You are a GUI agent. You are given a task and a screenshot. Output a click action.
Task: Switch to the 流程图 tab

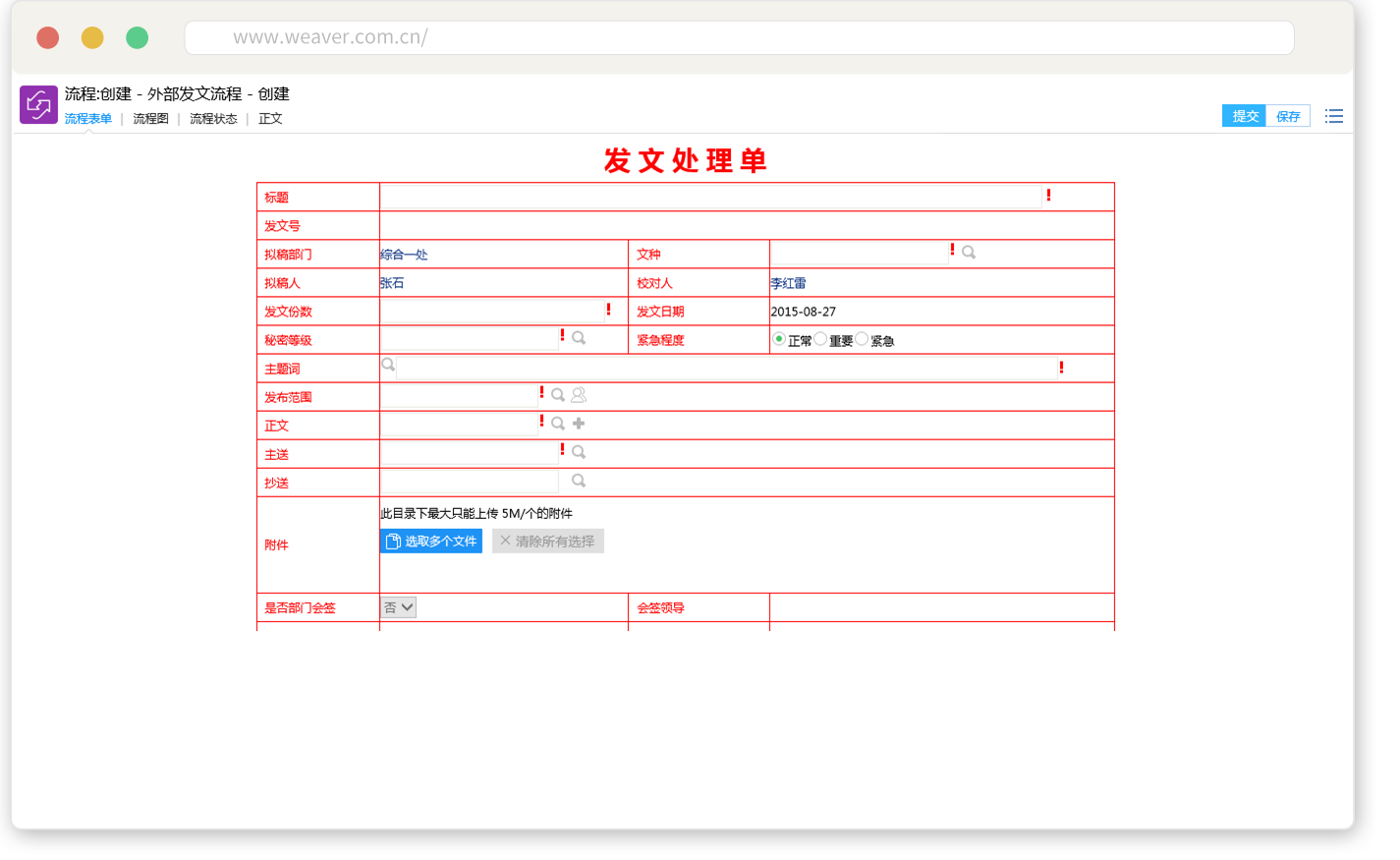[x=150, y=119]
